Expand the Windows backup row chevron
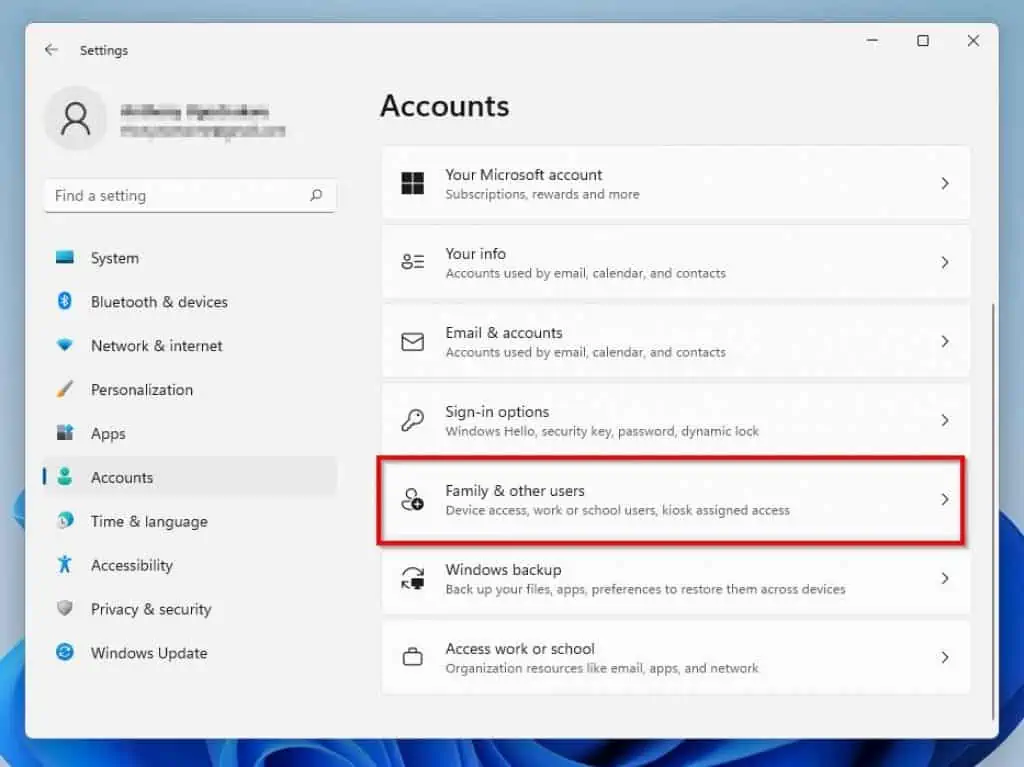Image resolution: width=1024 pixels, height=767 pixels. point(945,578)
